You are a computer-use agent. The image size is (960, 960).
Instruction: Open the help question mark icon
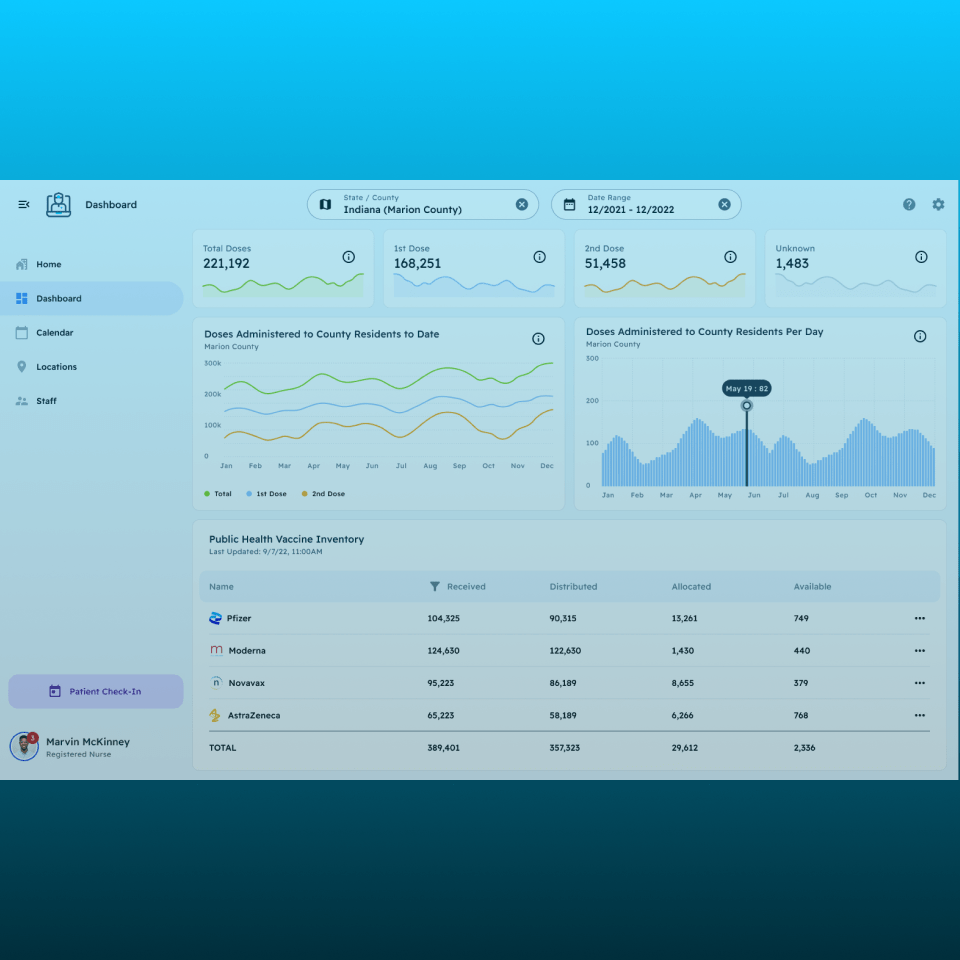(909, 205)
